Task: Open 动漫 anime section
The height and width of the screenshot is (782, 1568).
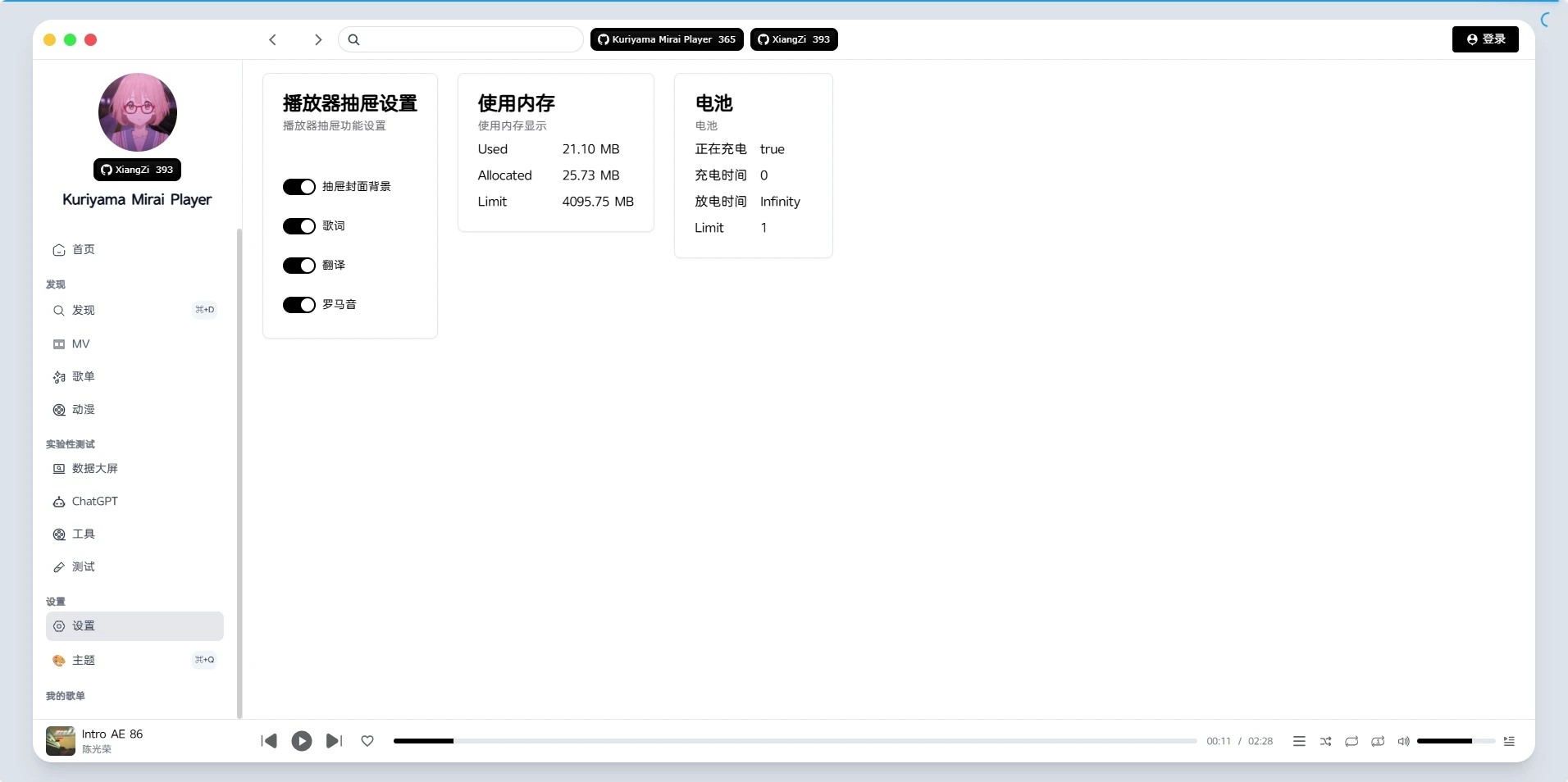Action: pos(134,409)
